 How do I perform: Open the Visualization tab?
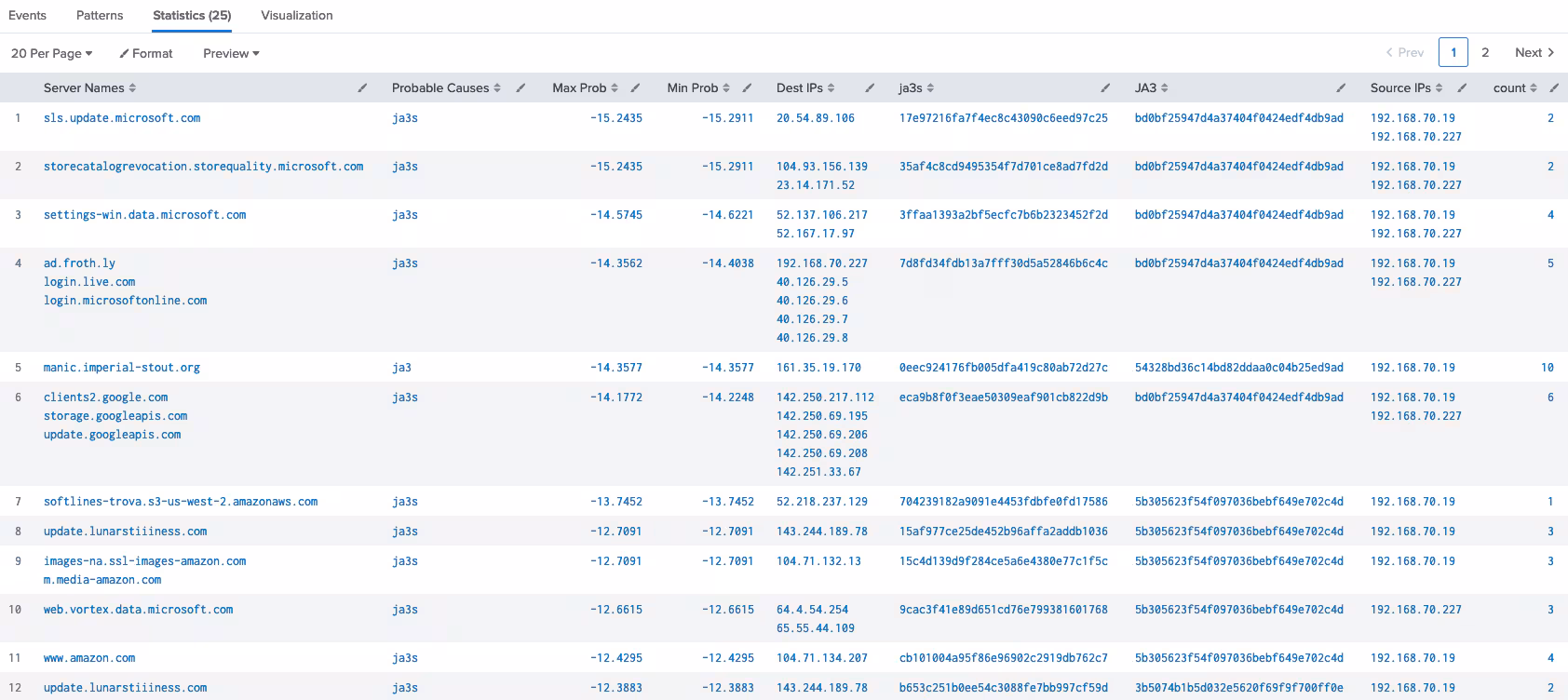pyautogui.click(x=296, y=16)
